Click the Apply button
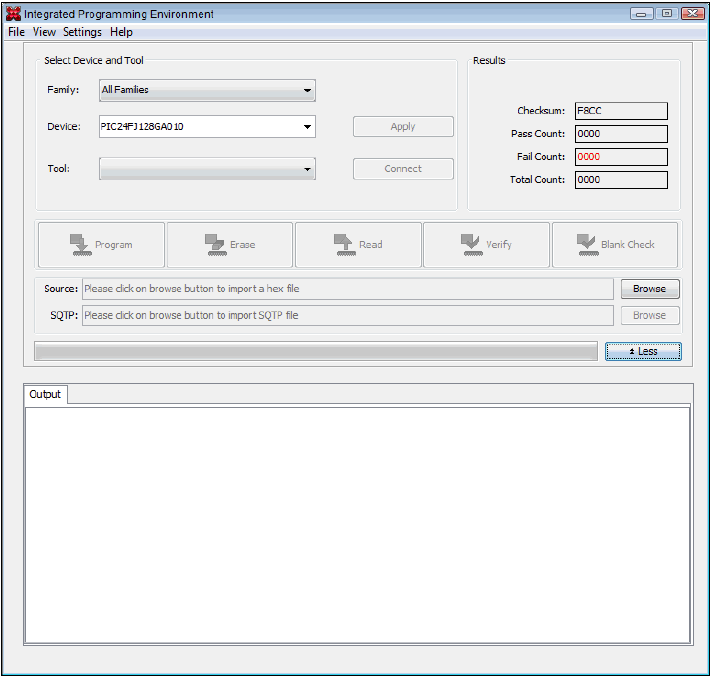Viewport: 711px width, 680px height. [403, 127]
